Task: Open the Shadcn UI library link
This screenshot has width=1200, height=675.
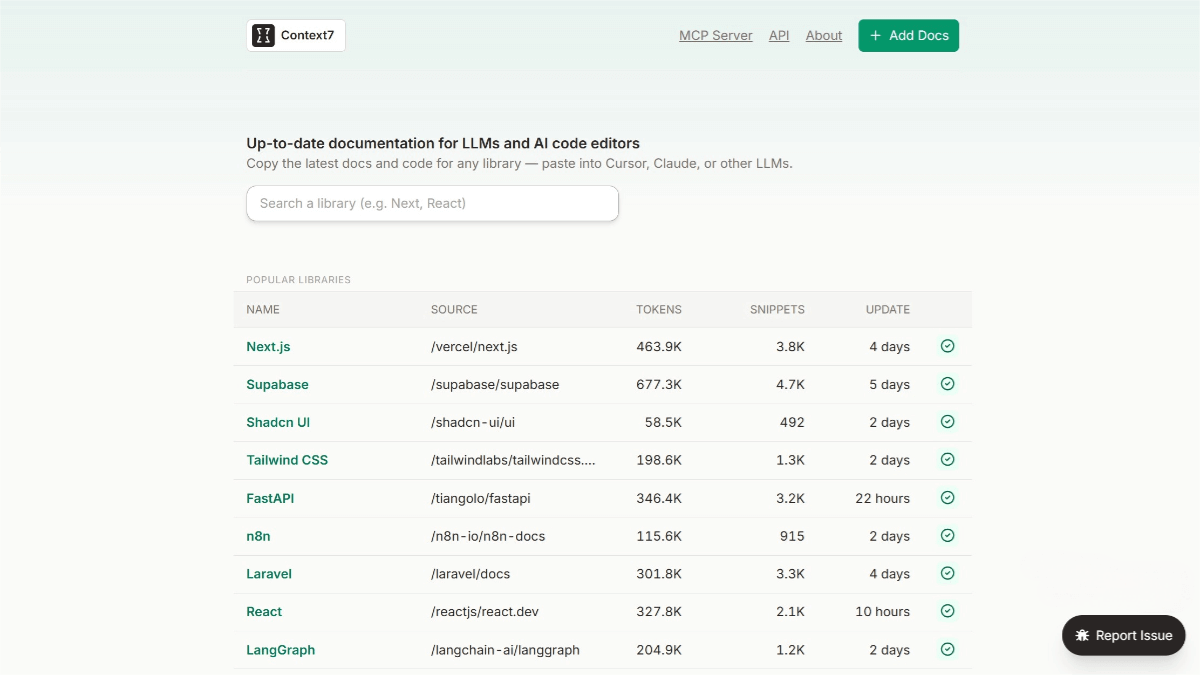Action: [x=278, y=422]
